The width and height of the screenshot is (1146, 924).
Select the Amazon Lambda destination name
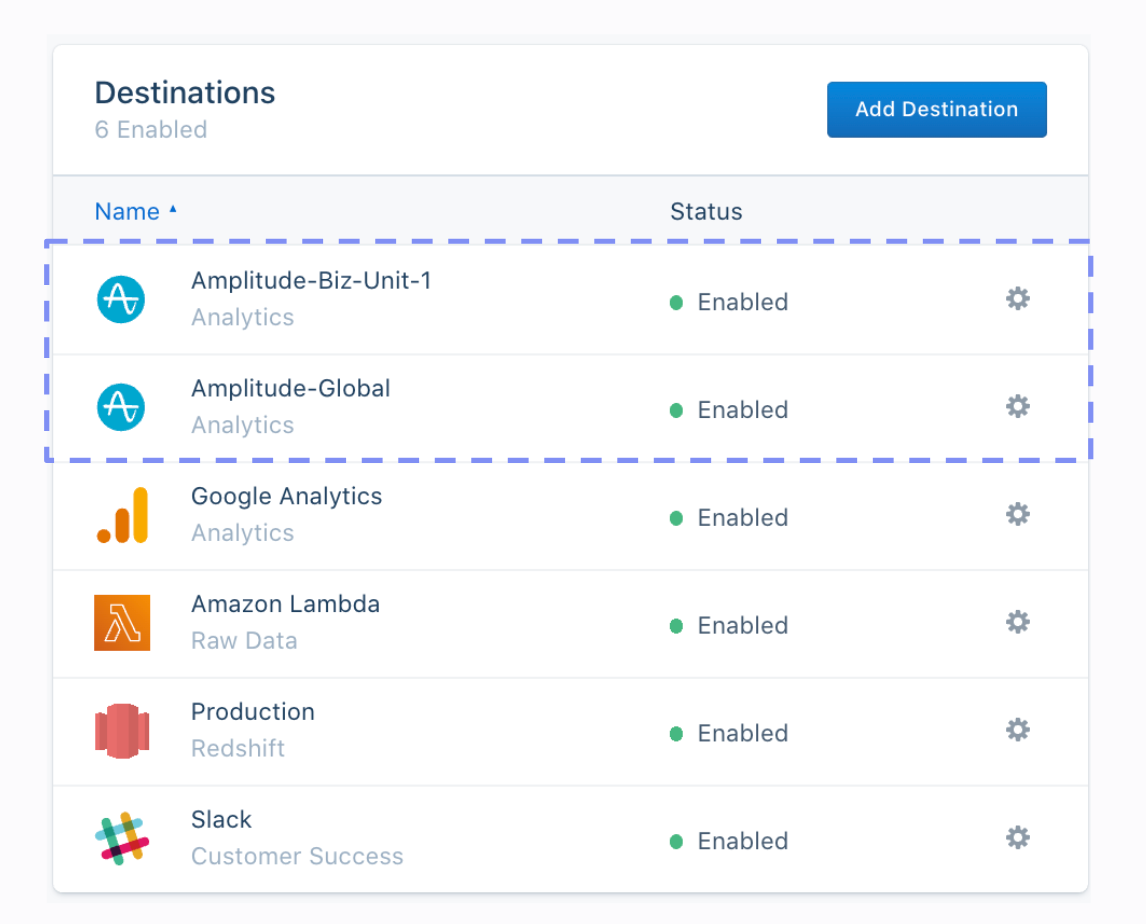[x=286, y=605]
